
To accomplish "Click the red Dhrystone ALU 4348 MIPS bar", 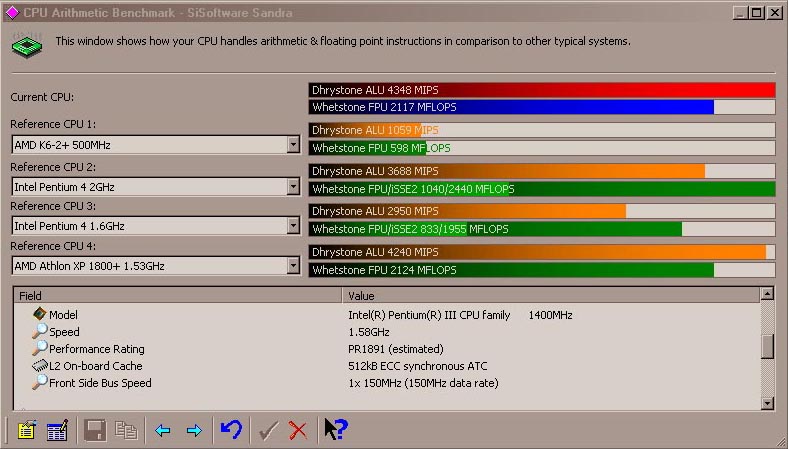I will tap(542, 90).
